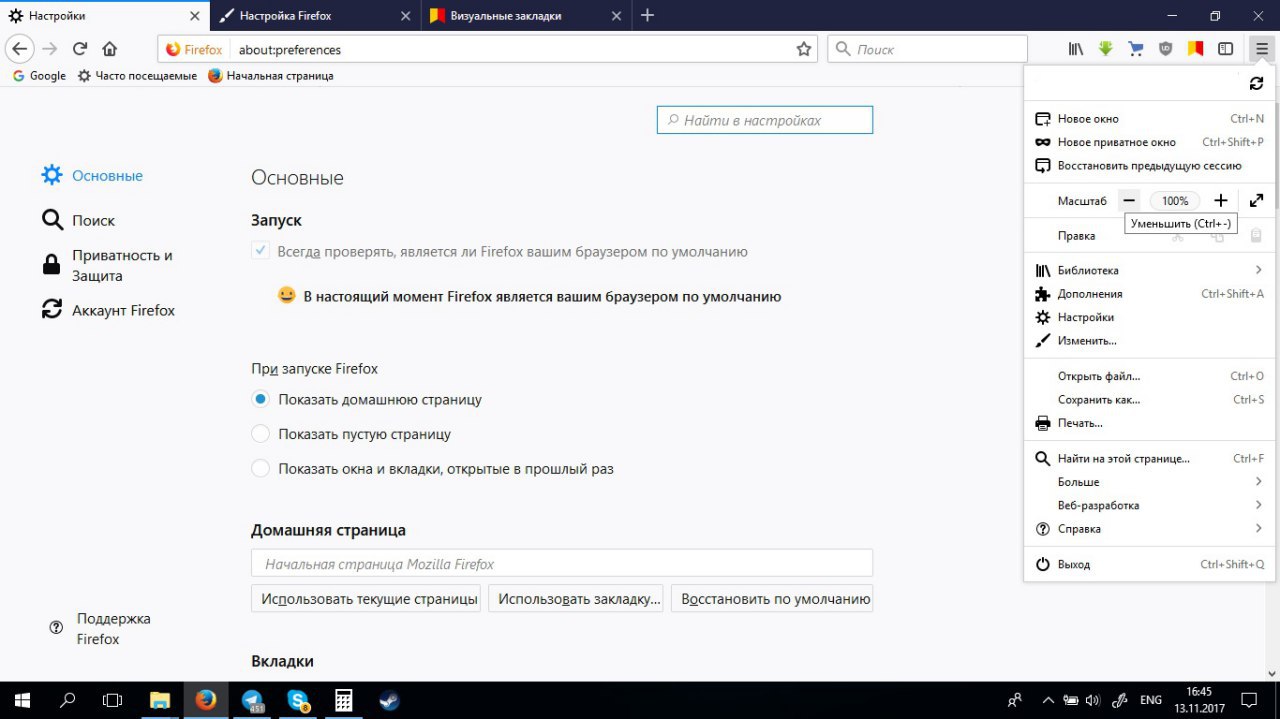Select 'Показать пустую страницу' radio button
The image size is (1280, 719).
[x=260, y=434]
